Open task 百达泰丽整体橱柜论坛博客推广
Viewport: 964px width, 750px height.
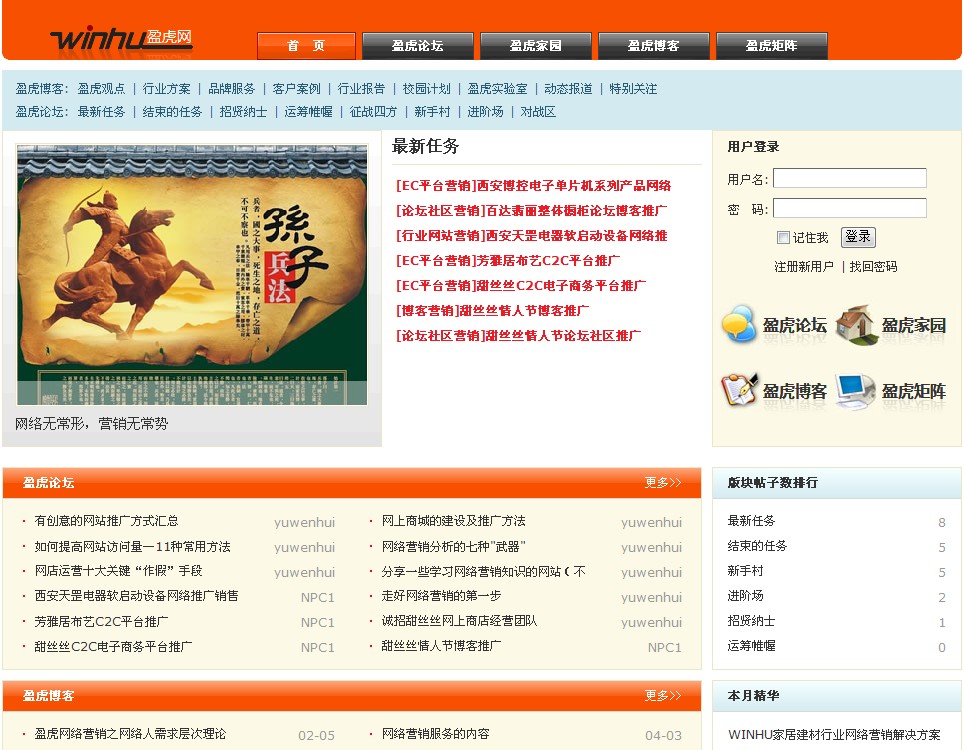(531, 211)
